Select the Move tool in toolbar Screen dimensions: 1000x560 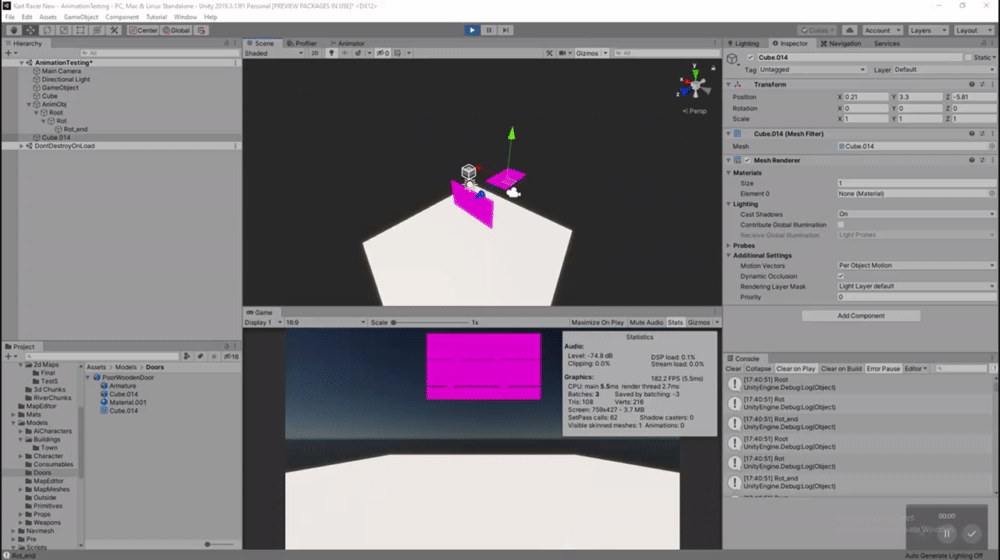tap(30, 30)
